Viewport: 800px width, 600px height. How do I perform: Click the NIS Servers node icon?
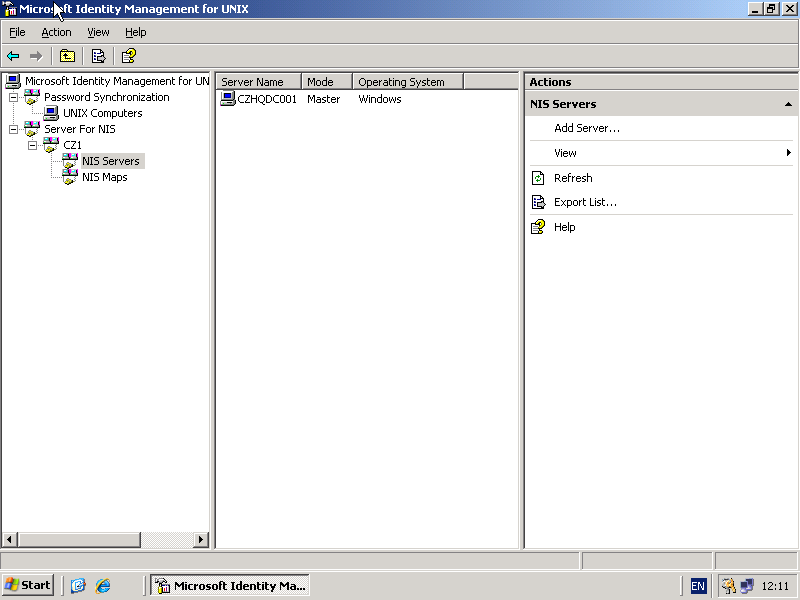tap(70, 161)
